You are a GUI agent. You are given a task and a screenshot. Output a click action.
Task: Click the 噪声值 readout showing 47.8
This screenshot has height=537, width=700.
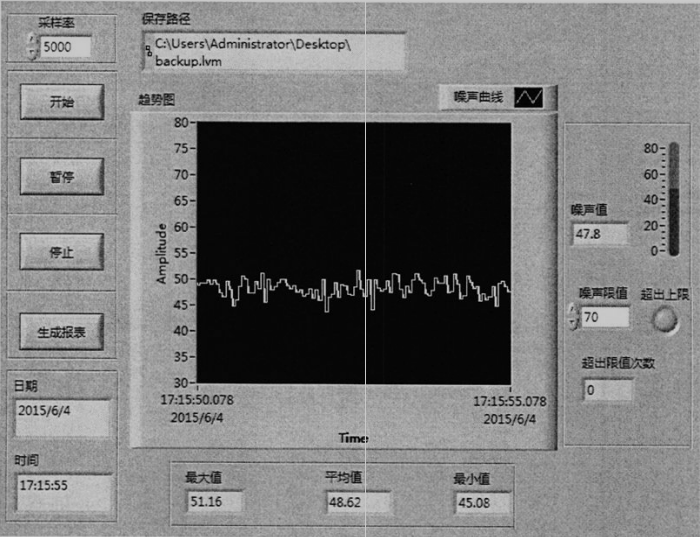597,234
